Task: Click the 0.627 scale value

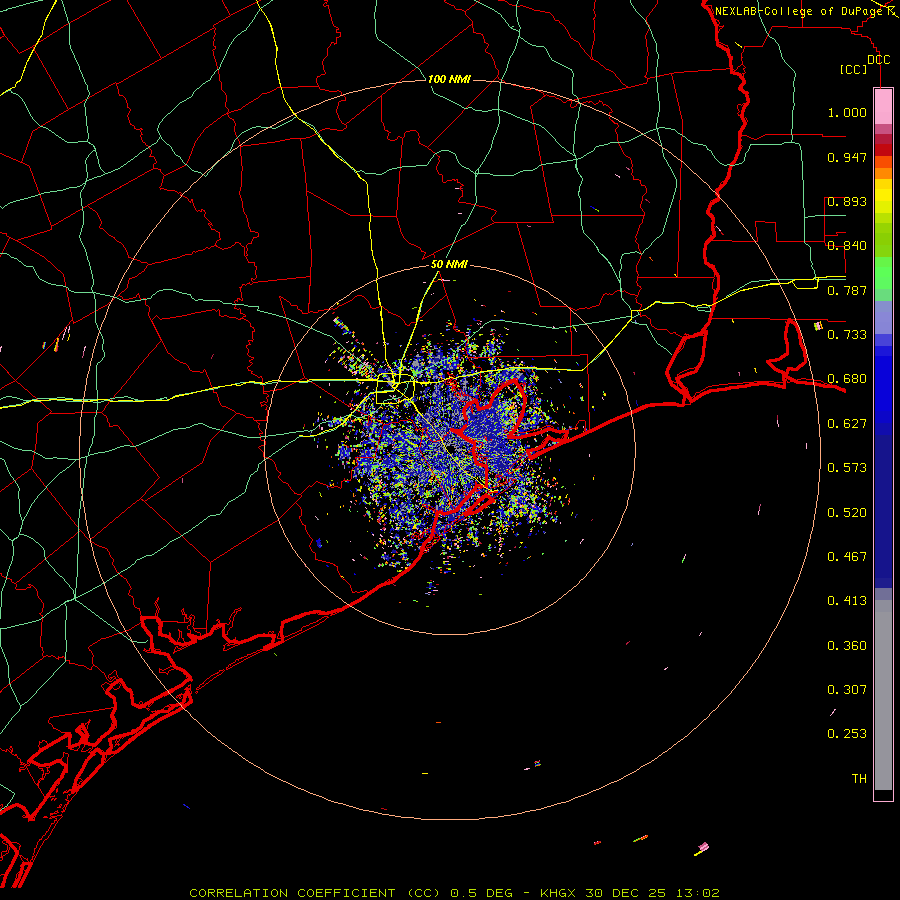Action: click(847, 424)
